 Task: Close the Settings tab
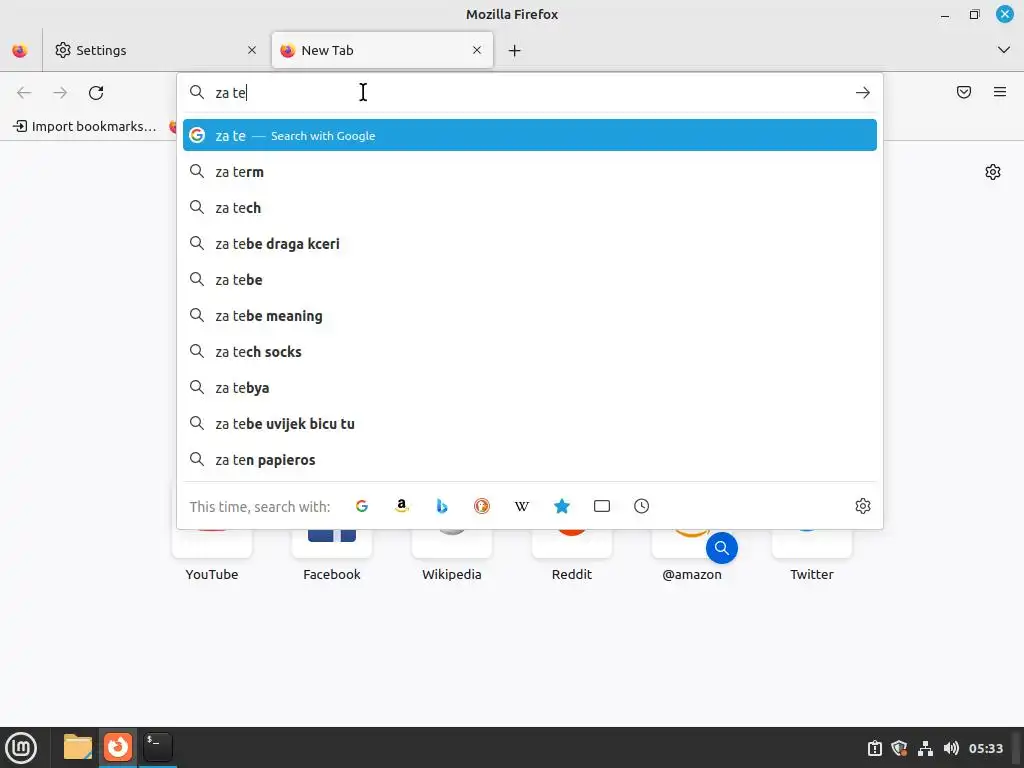pyautogui.click(x=252, y=50)
